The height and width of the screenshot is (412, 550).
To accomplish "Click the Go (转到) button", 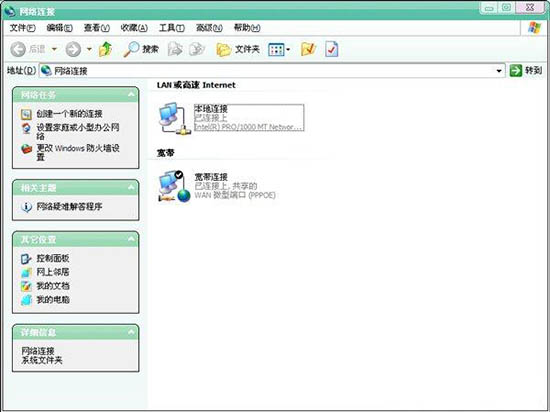I will pyautogui.click(x=526, y=70).
